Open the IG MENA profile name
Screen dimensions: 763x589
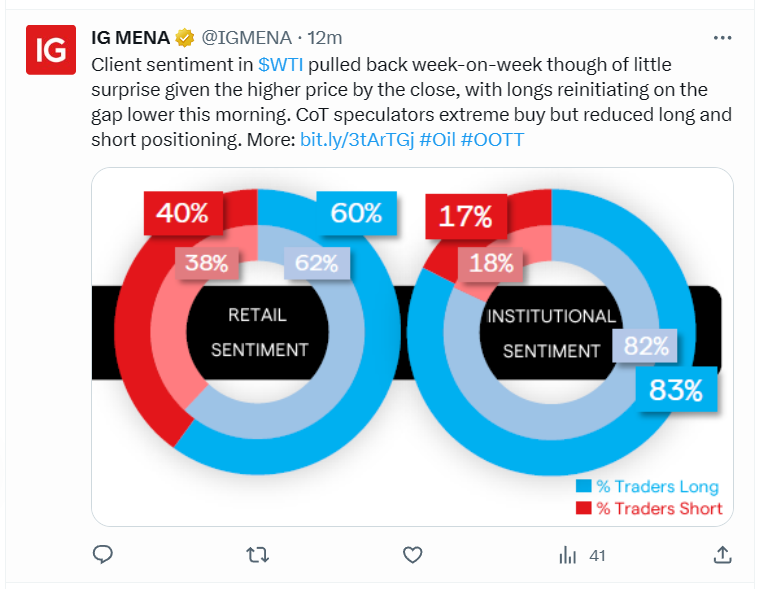pyautogui.click(x=130, y=38)
